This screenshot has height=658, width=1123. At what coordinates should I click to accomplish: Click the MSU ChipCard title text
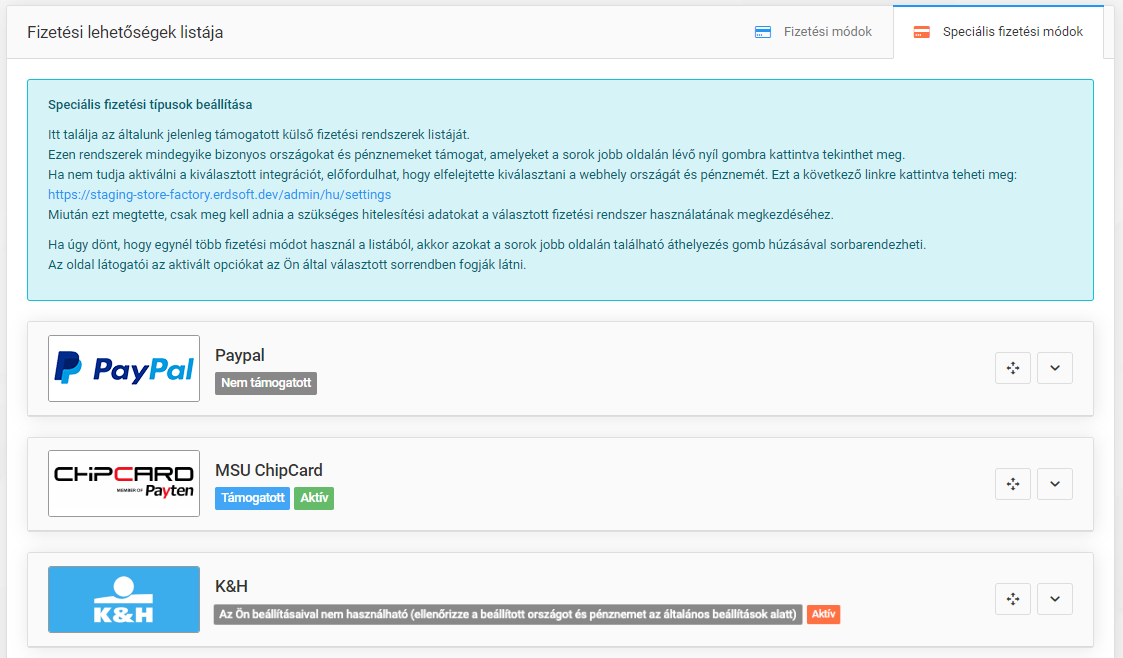pos(269,470)
